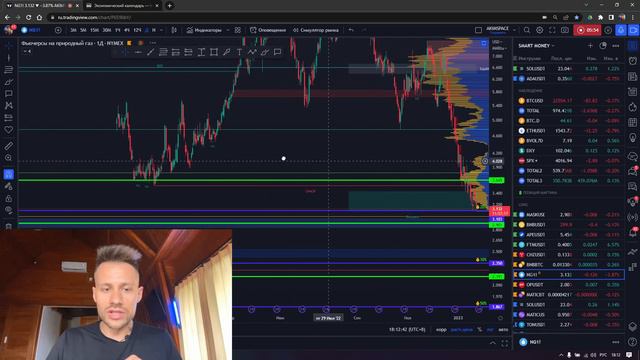Toggle lock all drawings icon
This screenshot has height=360, width=640.
point(9,199)
